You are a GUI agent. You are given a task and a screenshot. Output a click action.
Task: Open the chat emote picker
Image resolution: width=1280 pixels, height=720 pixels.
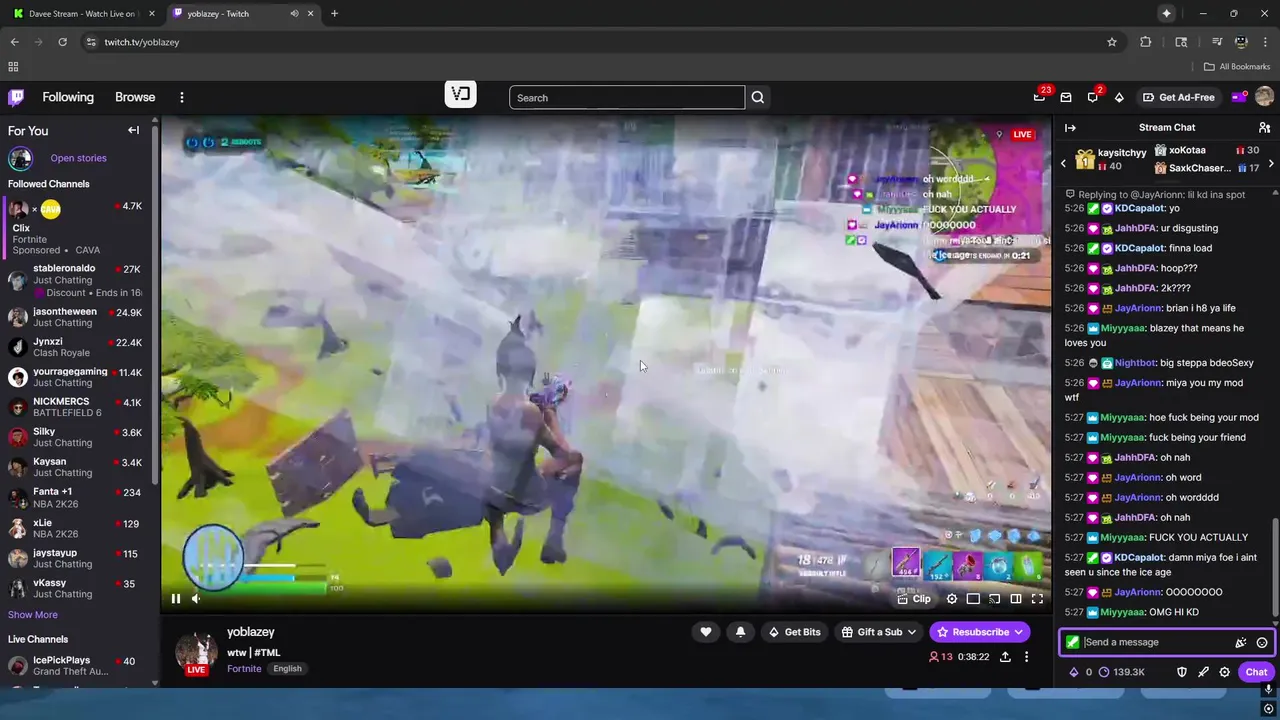(1262, 643)
